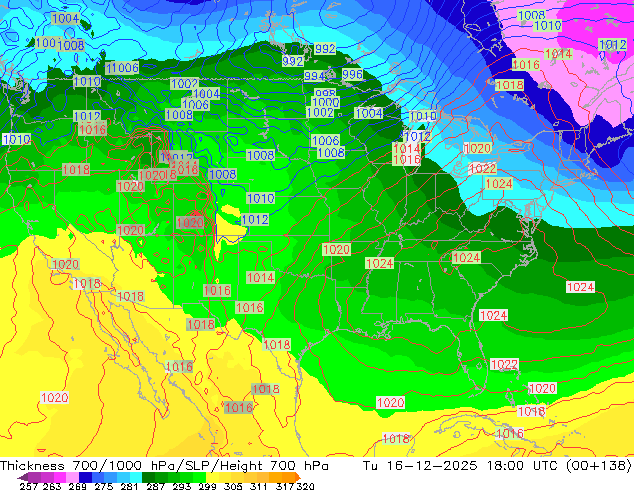Select the legend value 269
Screen dimensions: 634x490
tap(77, 486)
